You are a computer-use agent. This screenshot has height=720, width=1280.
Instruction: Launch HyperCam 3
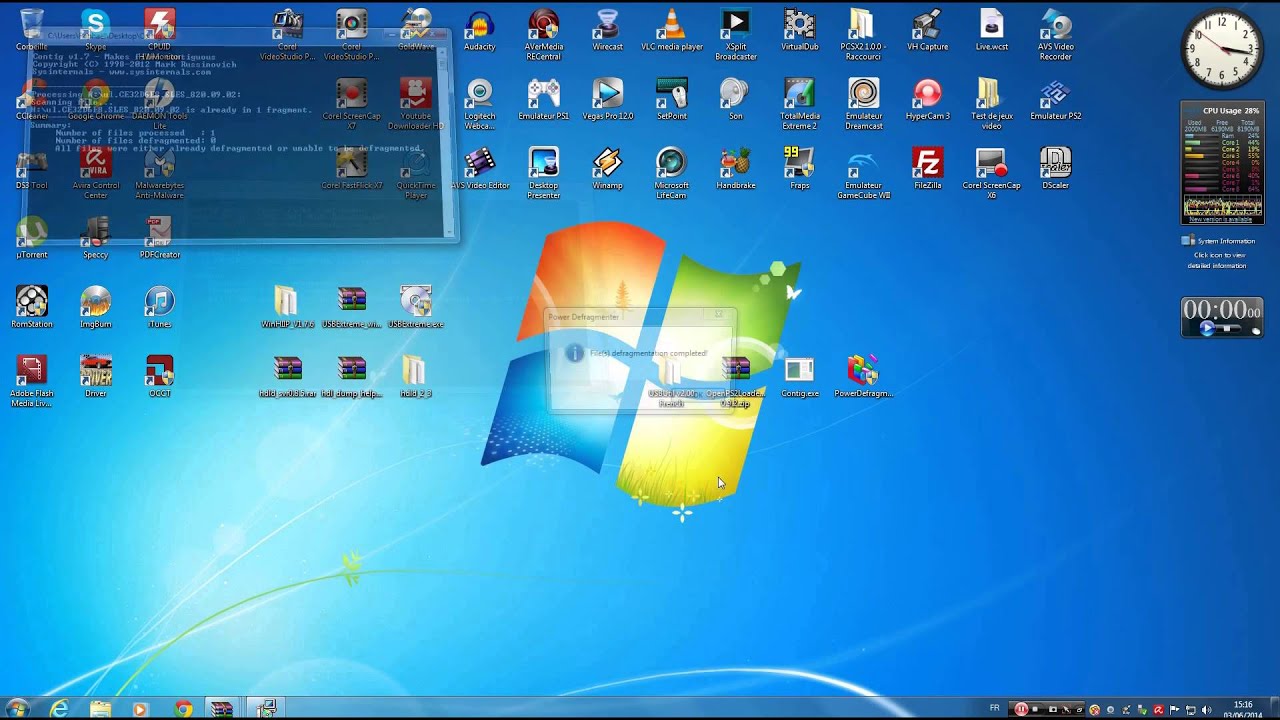(x=927, y=99)
